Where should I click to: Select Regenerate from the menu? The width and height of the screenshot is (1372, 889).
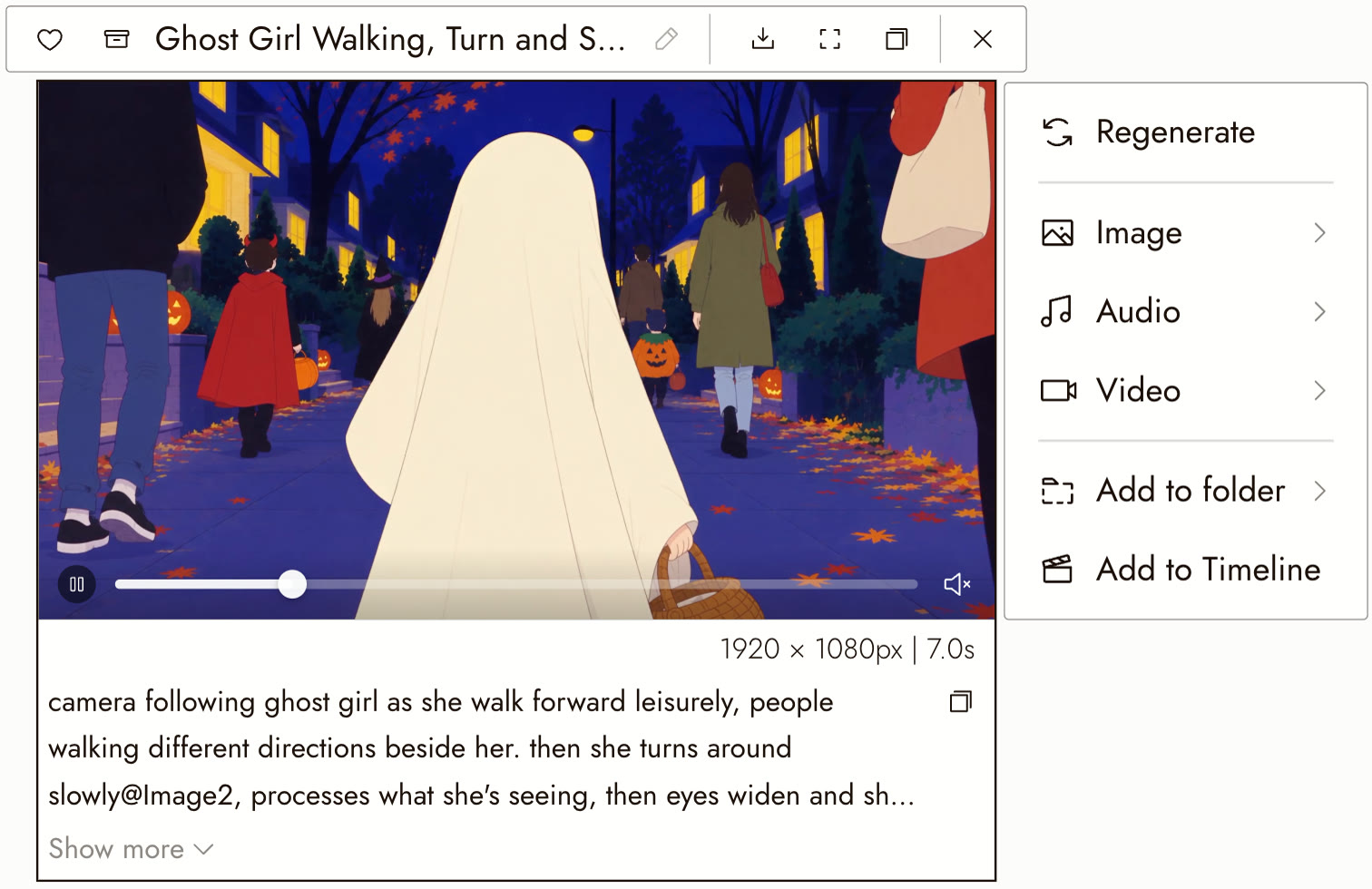(1185, 132)
